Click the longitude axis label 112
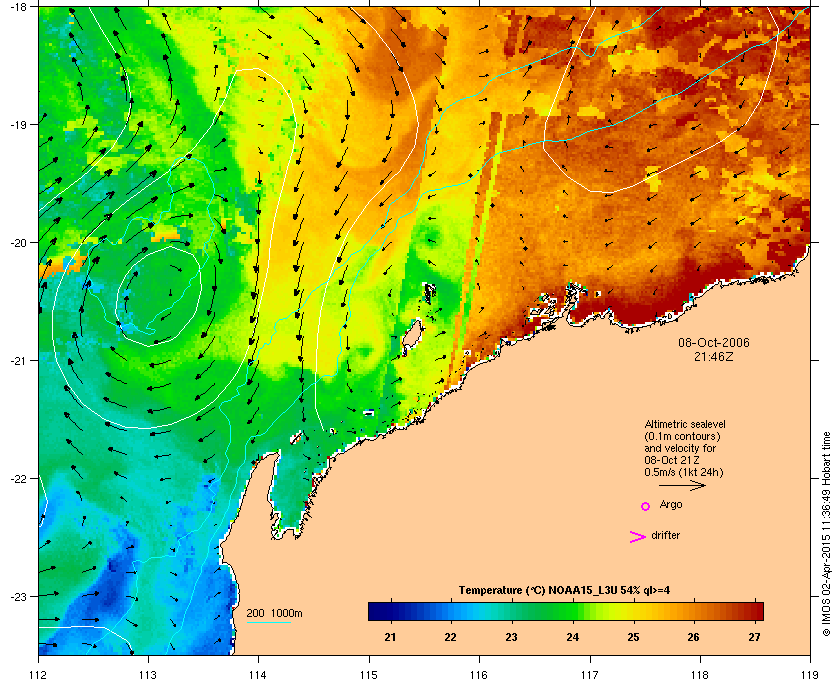Image resolution: width=840 pixels, height=680 pixels. [39, 675]
